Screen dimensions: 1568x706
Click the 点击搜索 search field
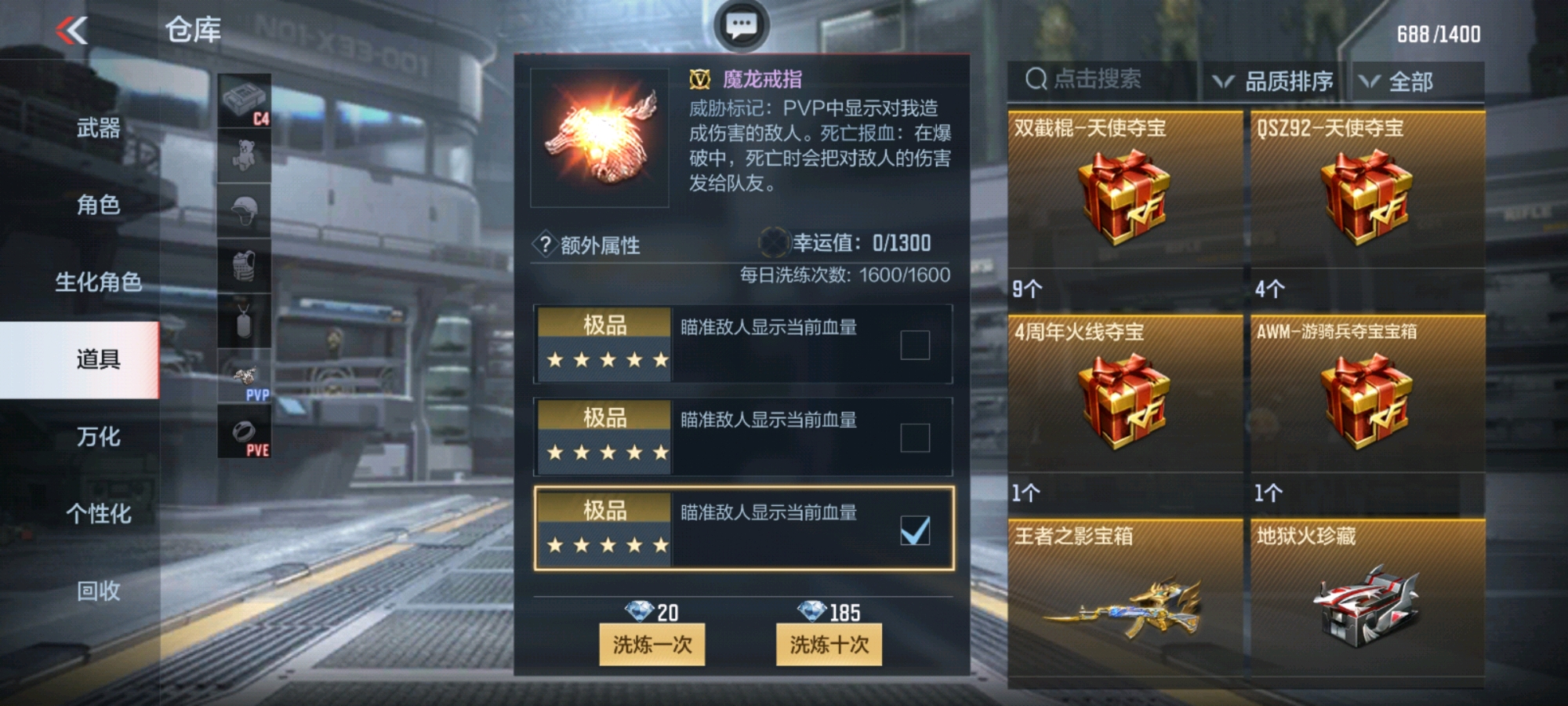[1102, 80]
